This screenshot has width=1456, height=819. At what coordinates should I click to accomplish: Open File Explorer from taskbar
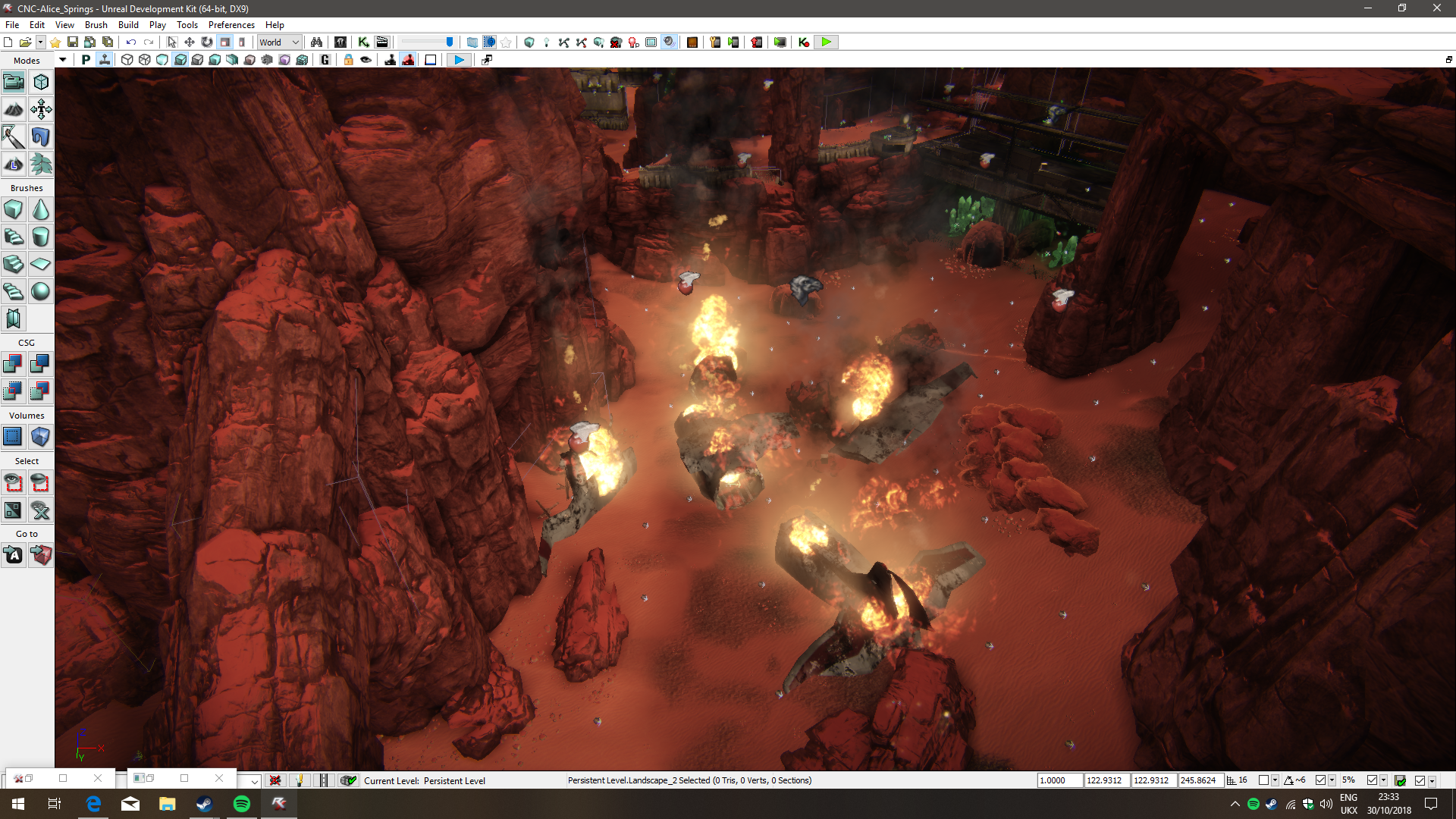point(167,804)
